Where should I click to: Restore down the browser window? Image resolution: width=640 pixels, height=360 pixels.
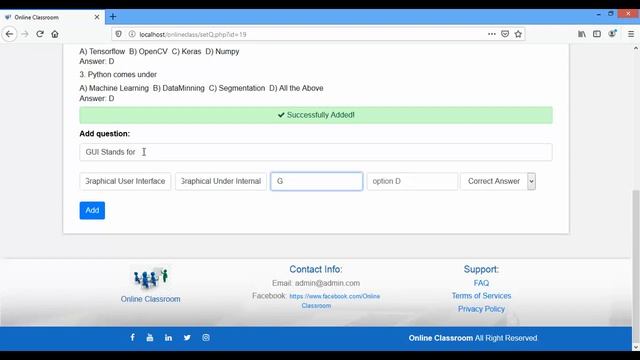tap(611, 14)
